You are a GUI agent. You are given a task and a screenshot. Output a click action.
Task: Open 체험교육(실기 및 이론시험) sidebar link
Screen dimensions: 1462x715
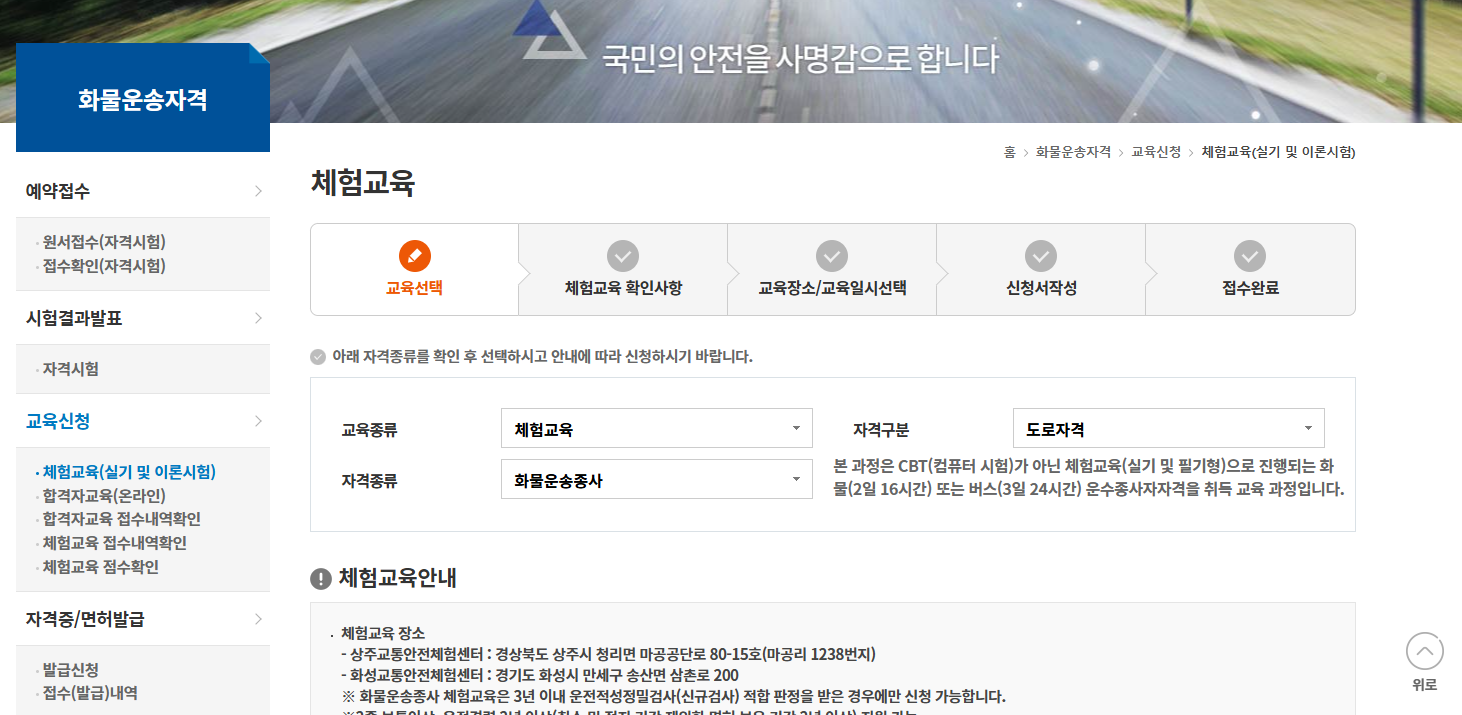click(128, 472)
